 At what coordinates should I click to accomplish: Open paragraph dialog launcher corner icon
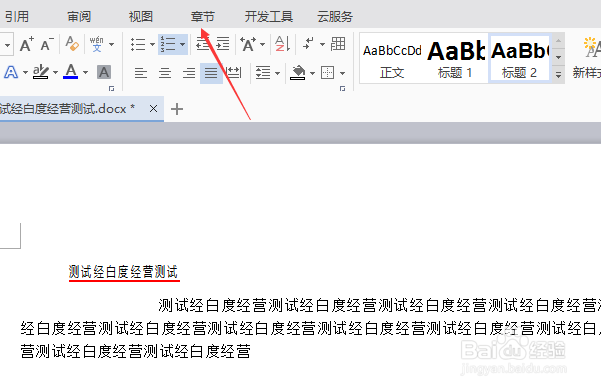point(342,88)
